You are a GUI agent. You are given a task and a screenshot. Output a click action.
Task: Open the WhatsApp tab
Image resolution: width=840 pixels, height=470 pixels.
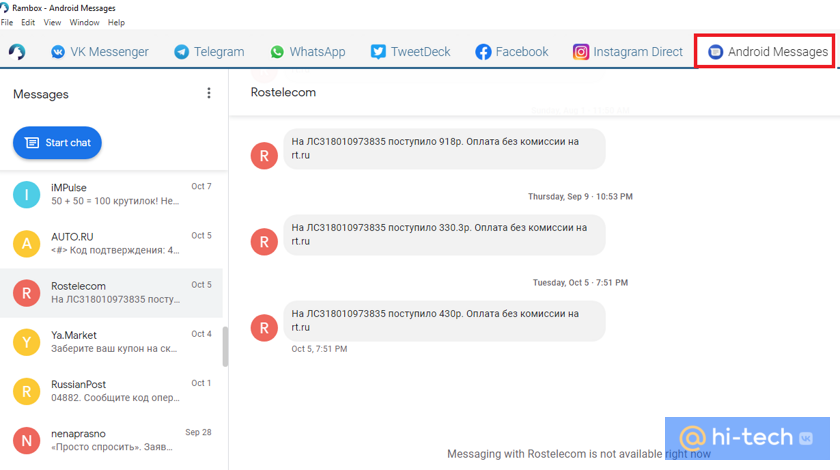[308, 51]
